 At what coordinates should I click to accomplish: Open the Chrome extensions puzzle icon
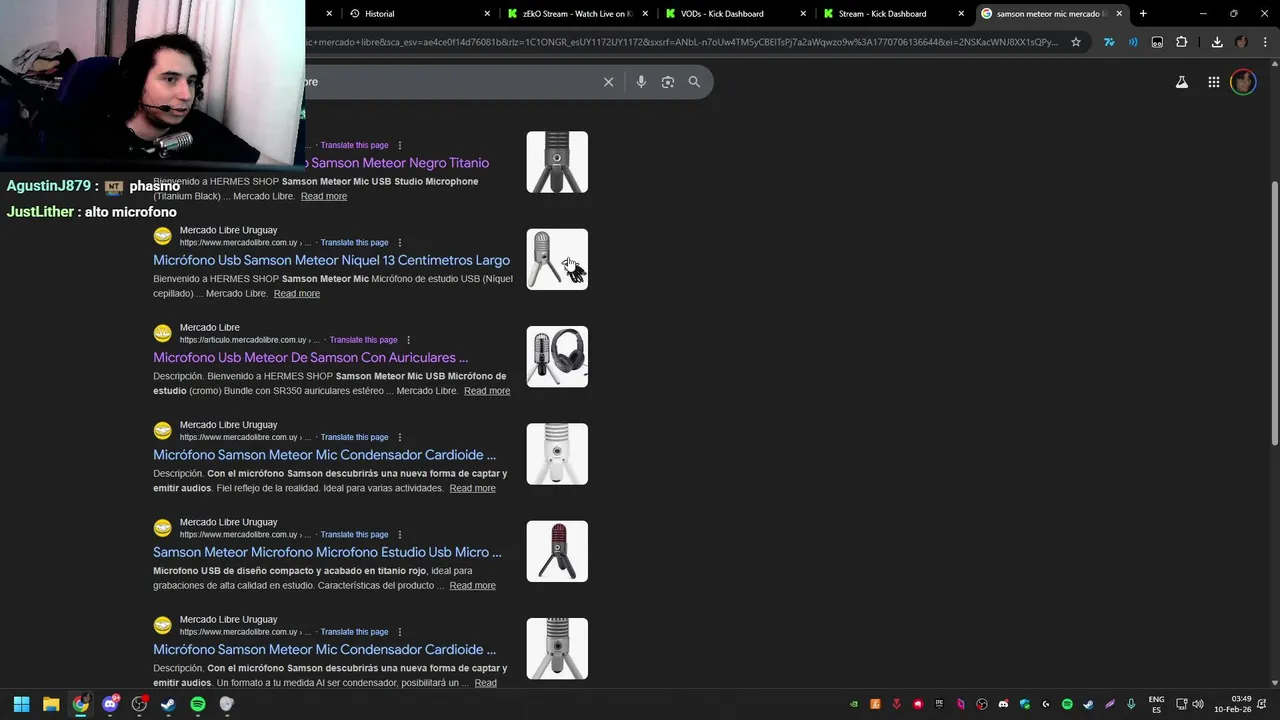1182,42
